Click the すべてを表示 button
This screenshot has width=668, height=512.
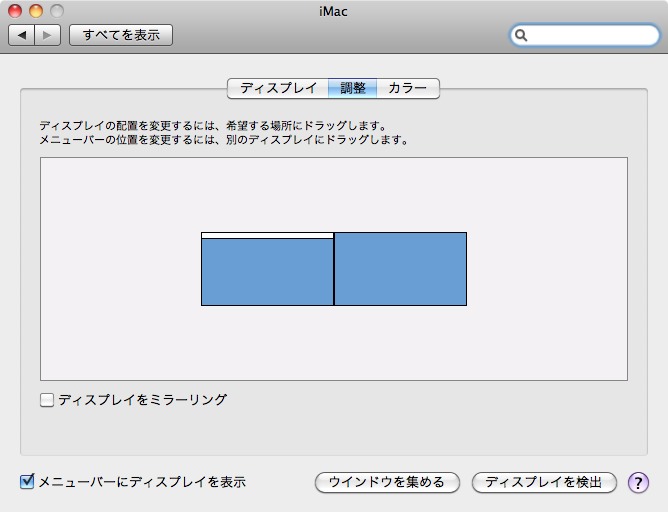[x=121, y=35]
